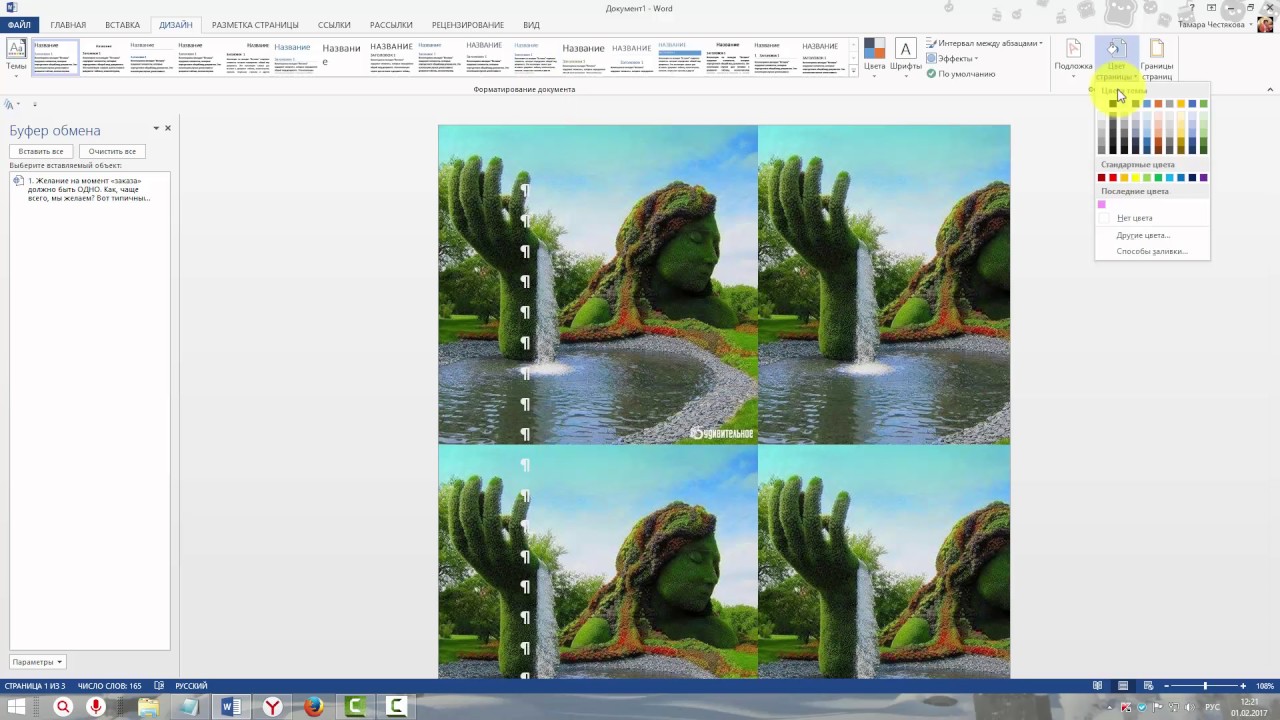Pick the purple standard color swatch
The height and width of the screenshot is (720, 1280).
click(1203, 178)
